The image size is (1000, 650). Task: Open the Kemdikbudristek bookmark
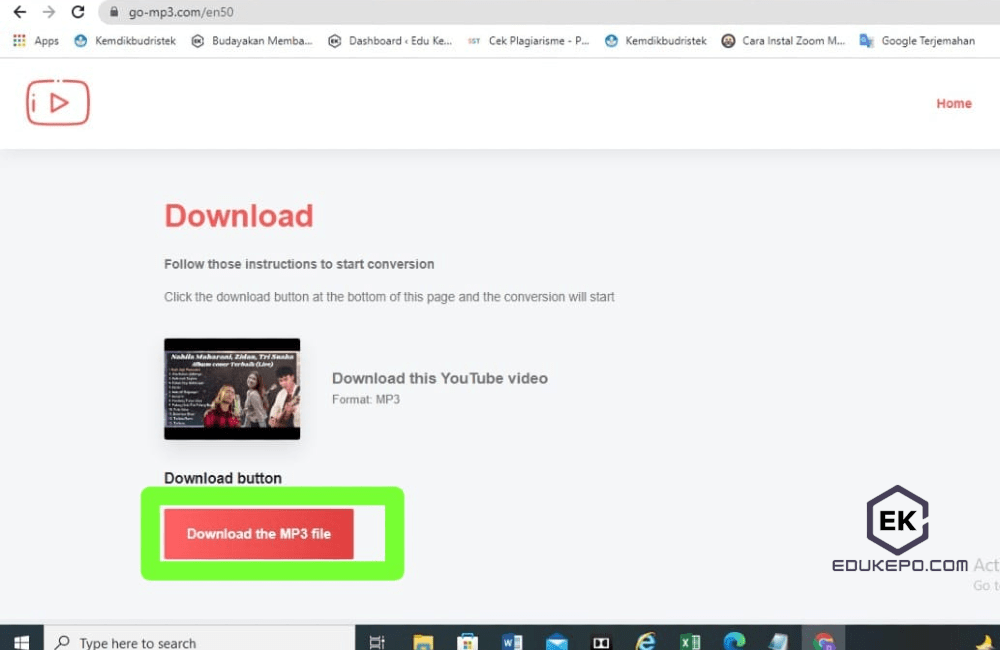(x=135, y=41)
